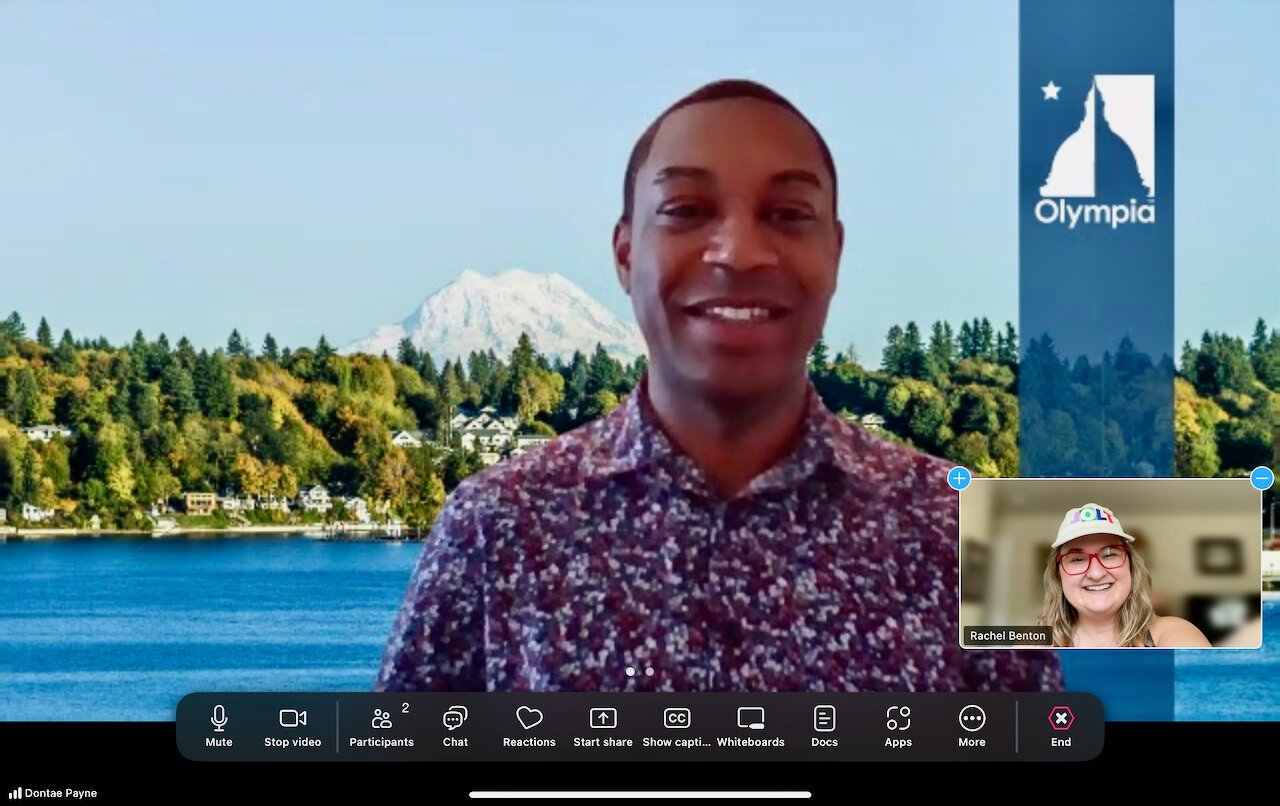Start share screen
Viewport: 1280px width, 806px height.
(x=603, y=727)
